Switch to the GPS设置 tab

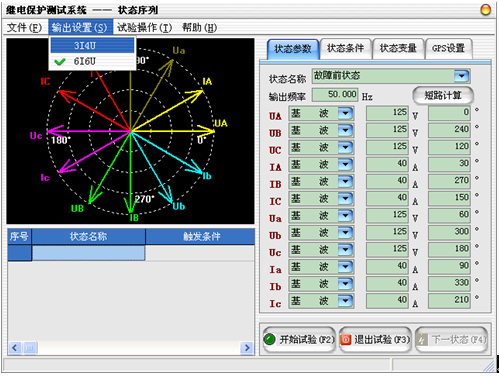[x=448, y=48]
